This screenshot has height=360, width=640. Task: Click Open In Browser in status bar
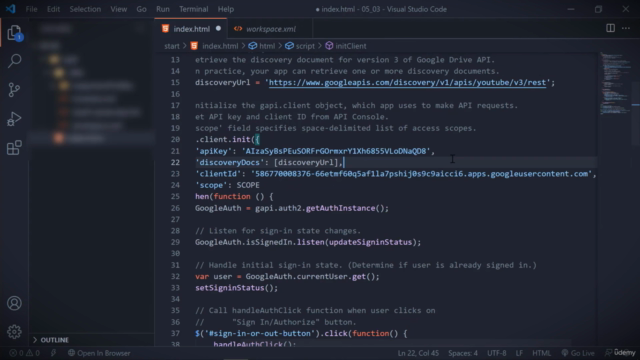tap(99, 353)
